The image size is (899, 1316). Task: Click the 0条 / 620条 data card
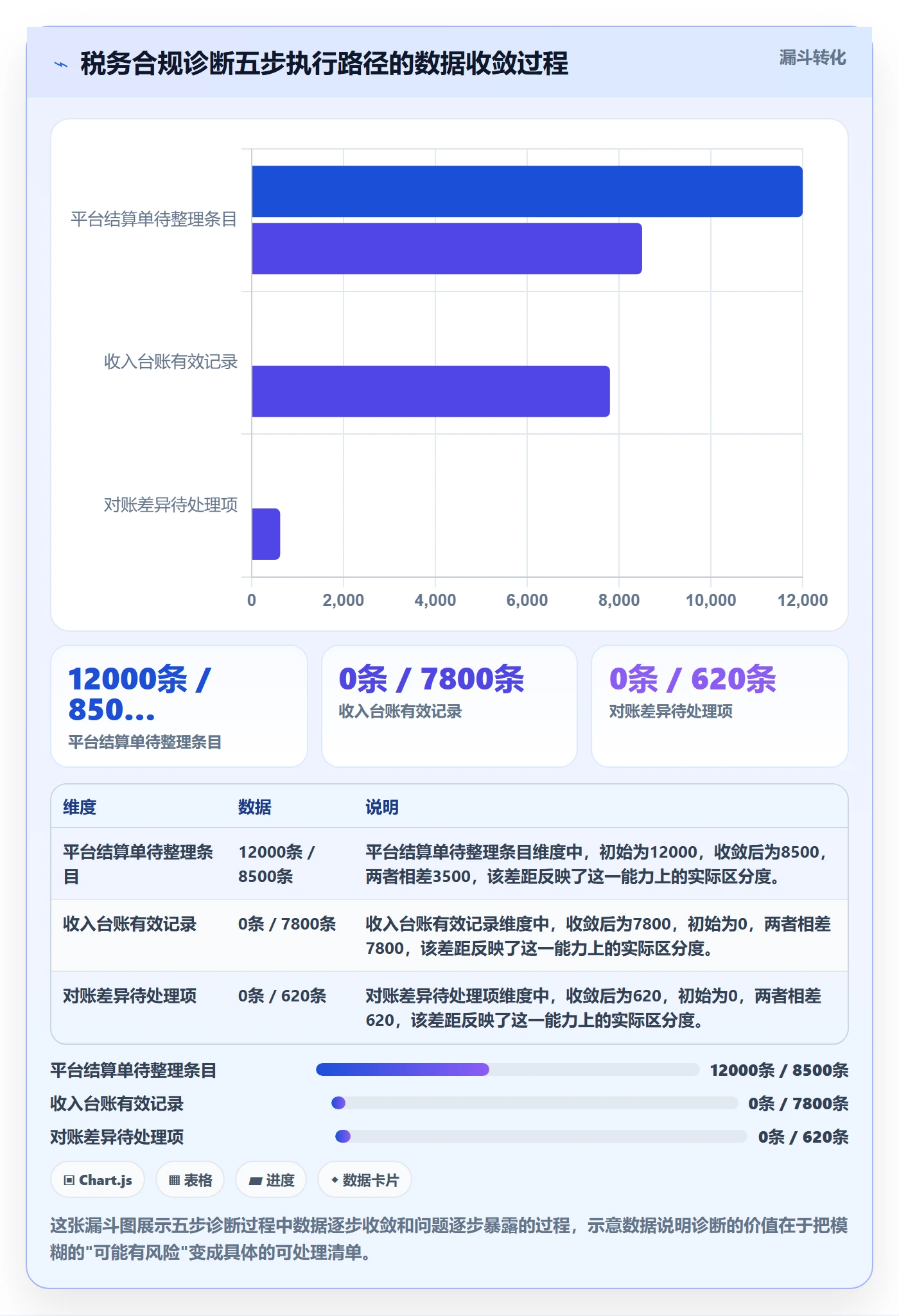point(720,706)
